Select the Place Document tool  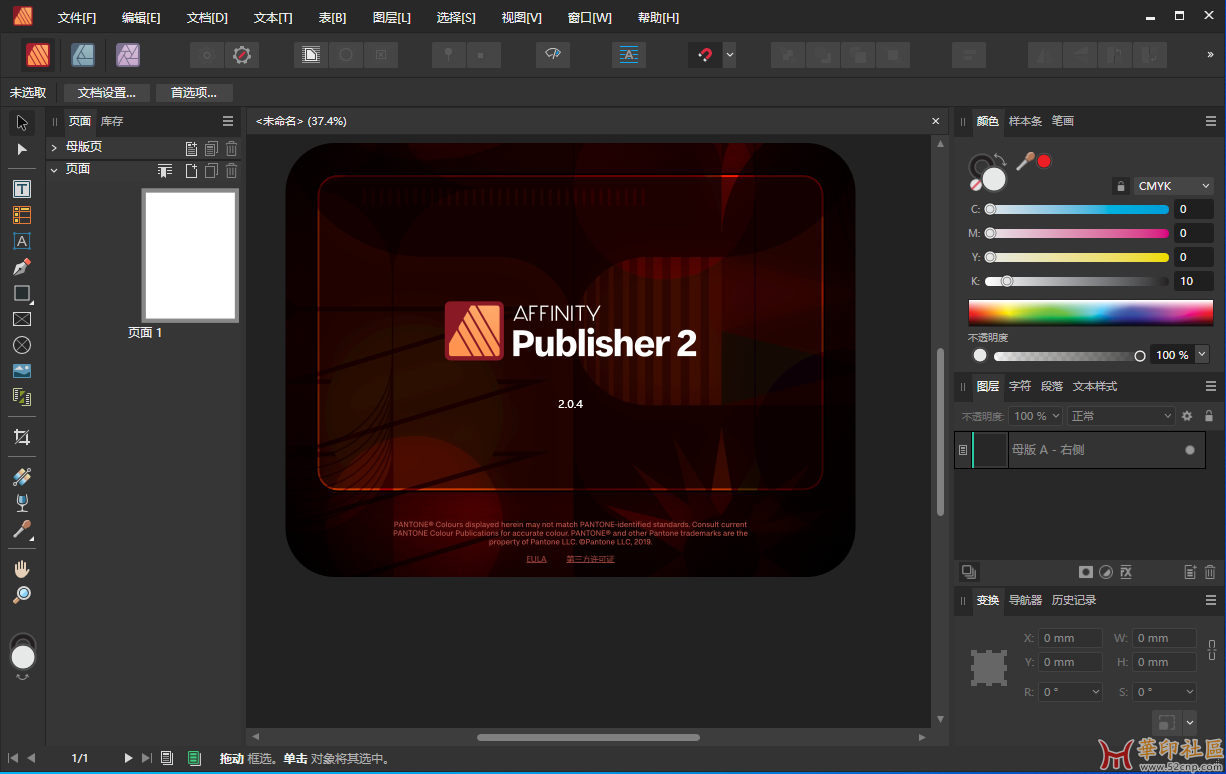22,397
